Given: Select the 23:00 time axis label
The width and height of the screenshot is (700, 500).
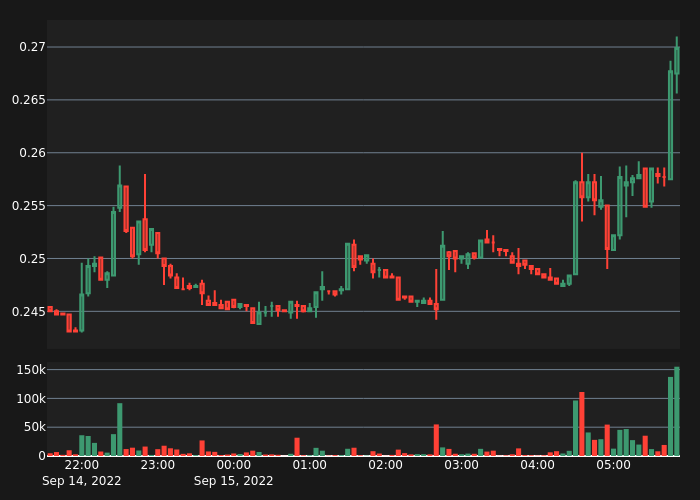Looking at the screenshot, I should [x=158, y=465].
